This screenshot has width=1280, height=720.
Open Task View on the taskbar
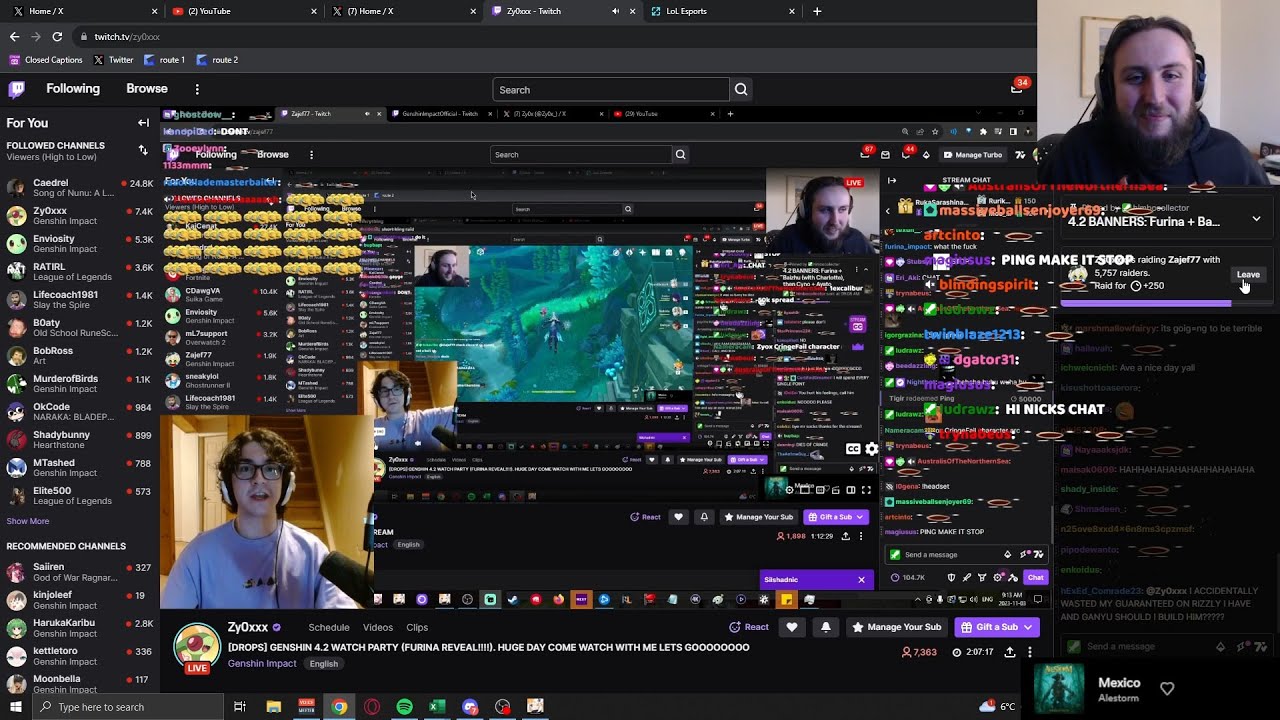tap(240, 707)
